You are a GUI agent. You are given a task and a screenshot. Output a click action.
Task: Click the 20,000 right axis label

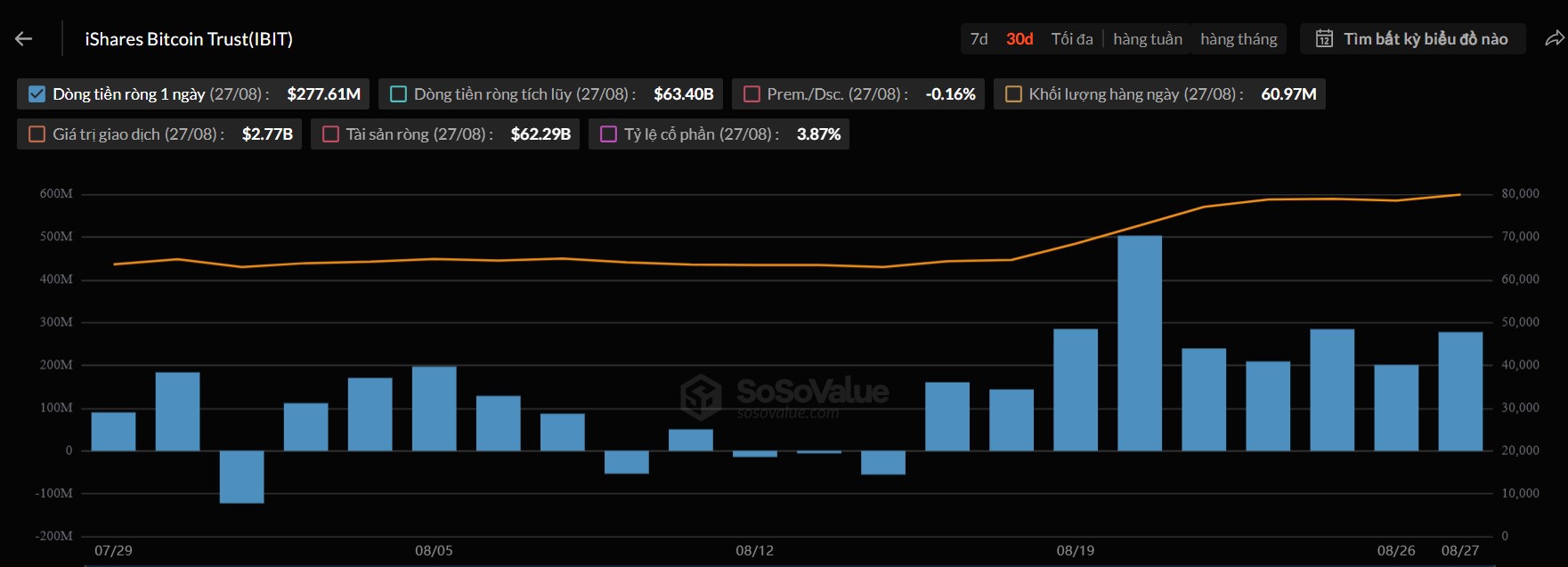click(1520, 450)
